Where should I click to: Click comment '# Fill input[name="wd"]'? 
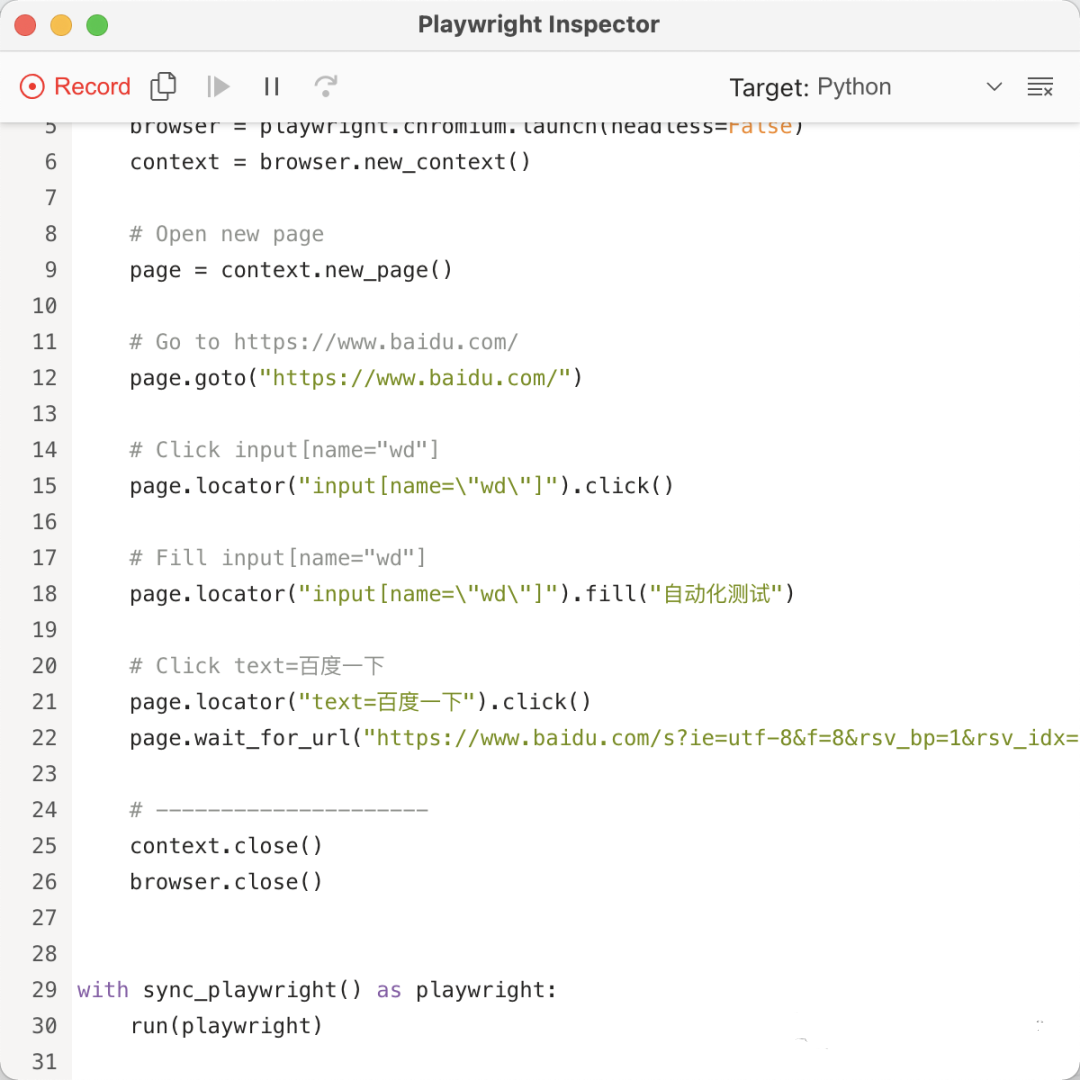click(278, 558)
